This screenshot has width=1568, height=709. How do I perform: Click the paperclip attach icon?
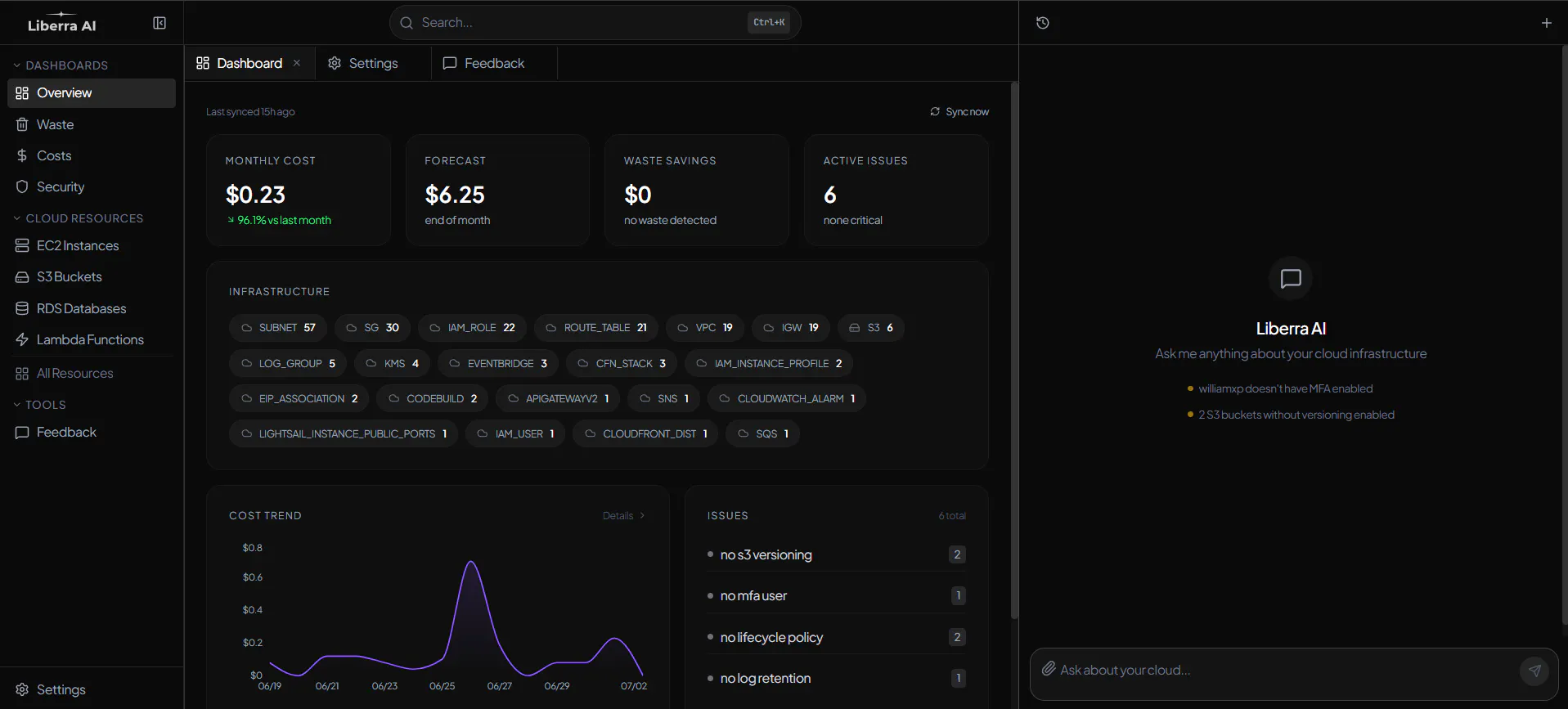1048,669
